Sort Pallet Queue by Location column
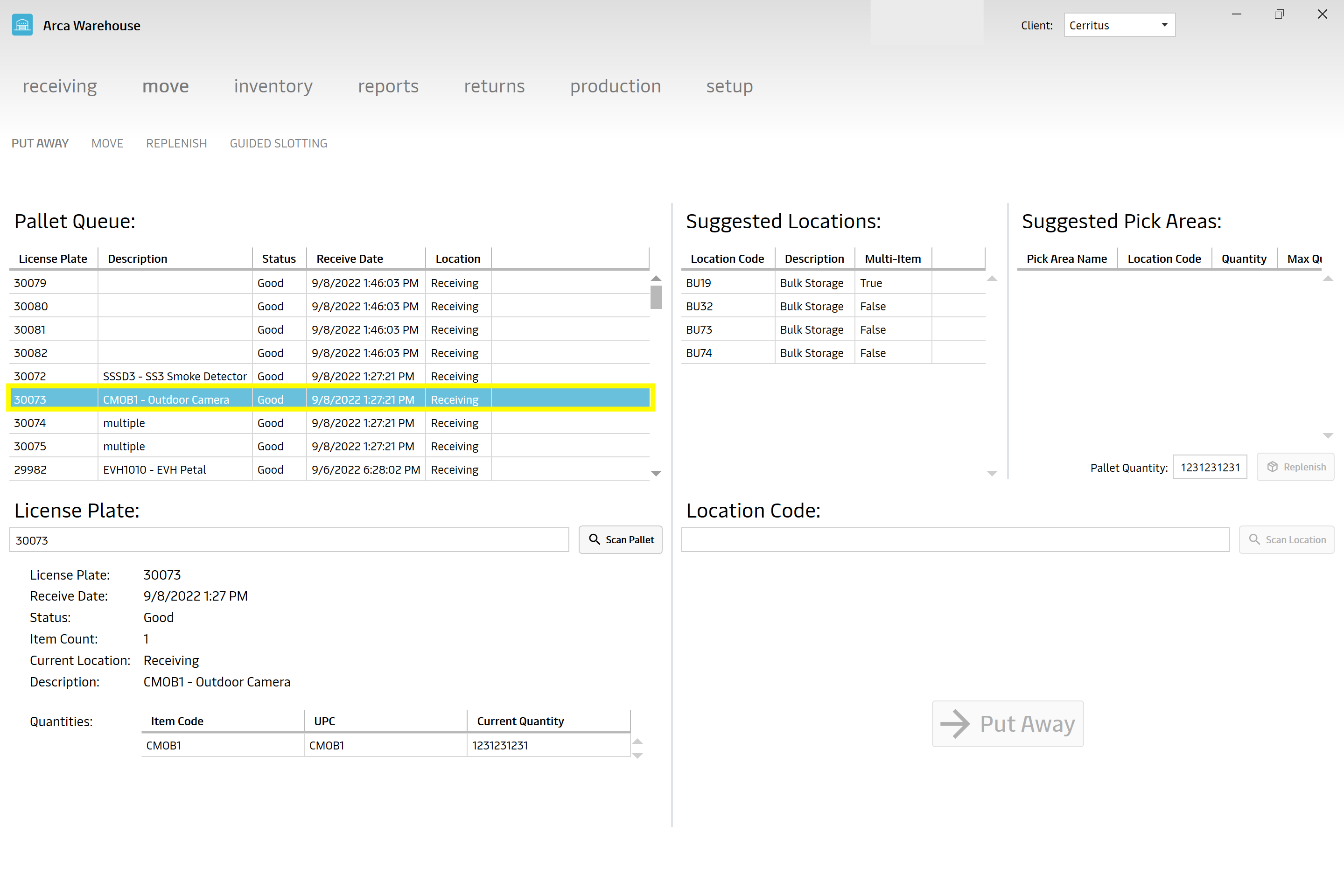 (x=458, y=258)
